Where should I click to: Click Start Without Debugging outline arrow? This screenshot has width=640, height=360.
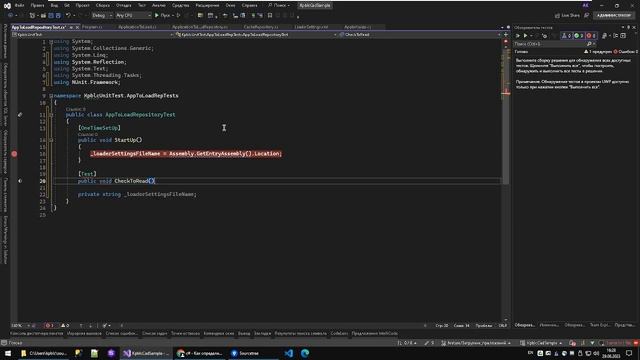click(x=178, y=16)
